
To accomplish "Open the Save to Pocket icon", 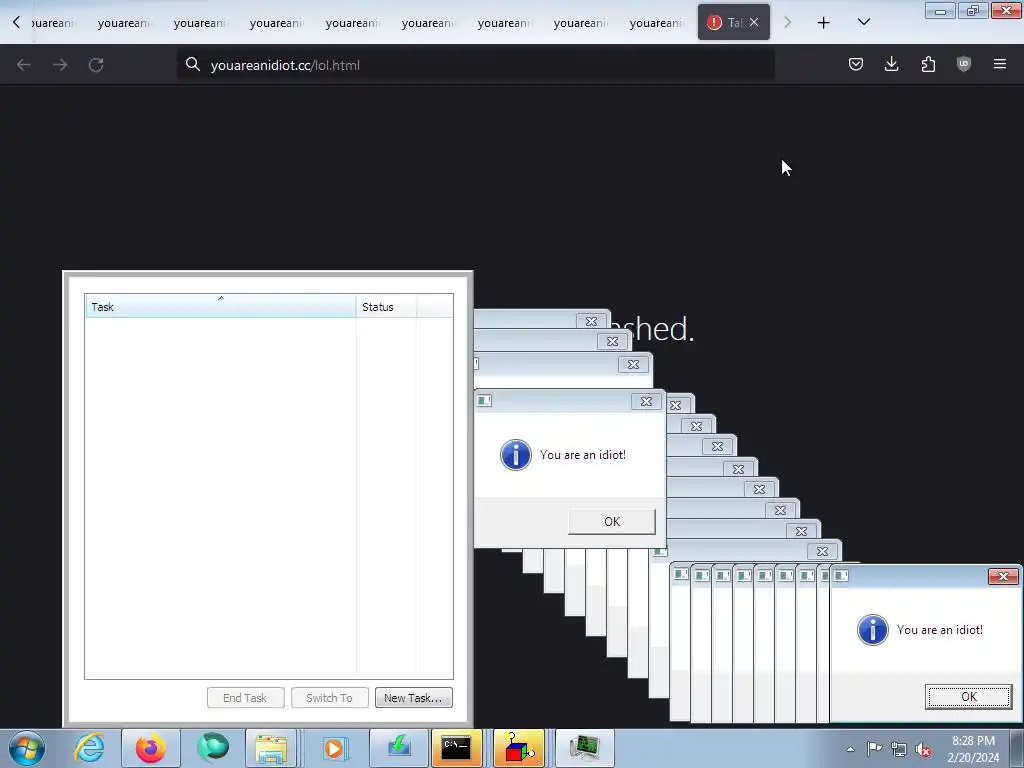I will click(x=856, y=64).
